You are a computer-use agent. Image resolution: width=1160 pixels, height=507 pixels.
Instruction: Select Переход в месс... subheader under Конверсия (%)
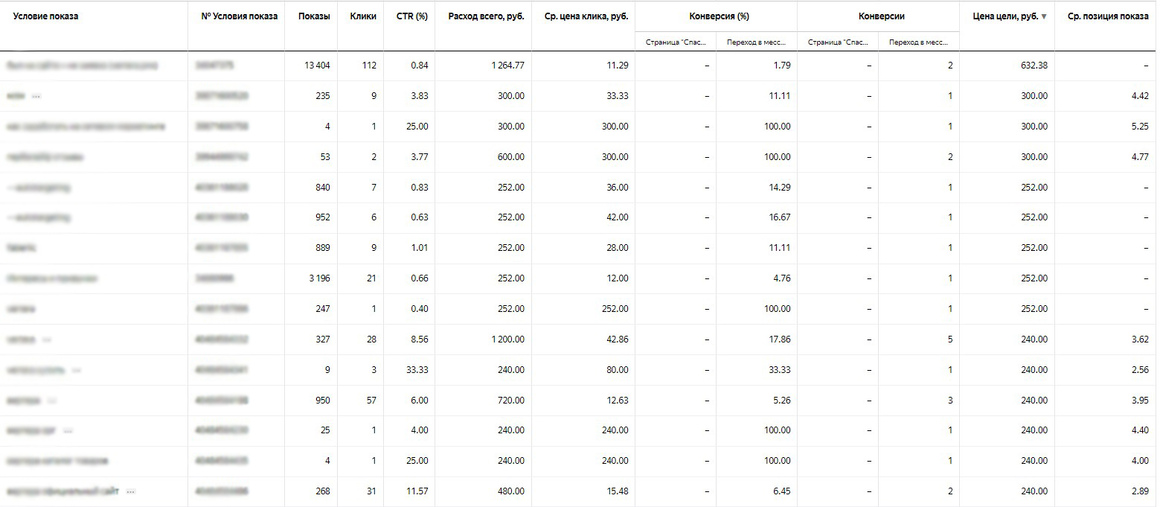pos(757,42)
